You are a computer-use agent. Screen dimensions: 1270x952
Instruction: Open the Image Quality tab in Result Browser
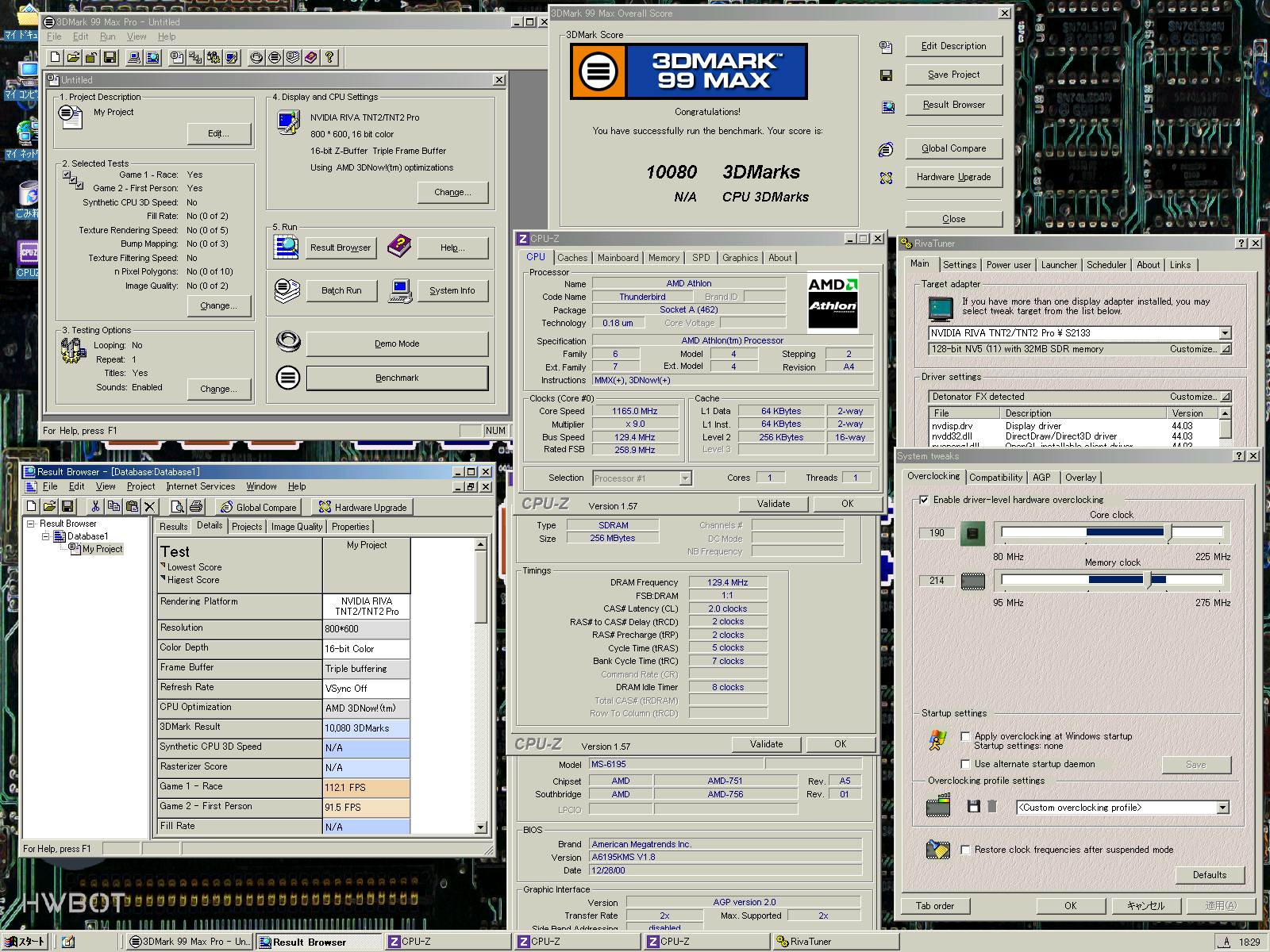click(x=297, y=527)
